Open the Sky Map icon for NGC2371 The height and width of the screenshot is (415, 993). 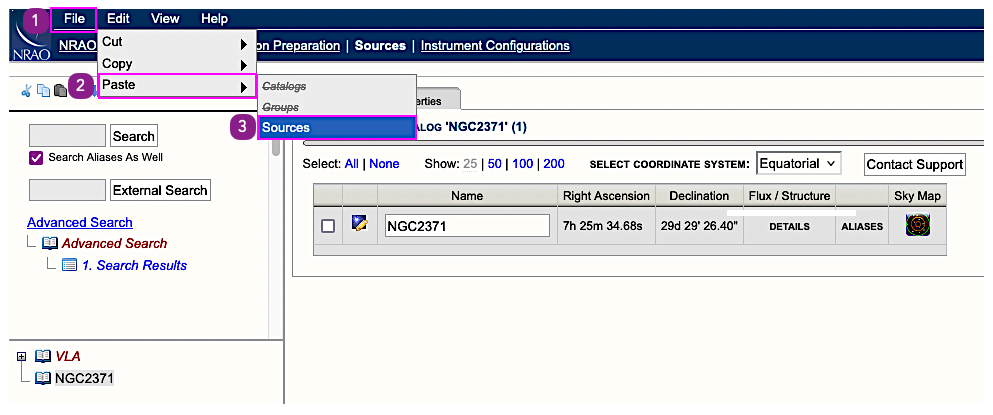(x=917, y=226)
